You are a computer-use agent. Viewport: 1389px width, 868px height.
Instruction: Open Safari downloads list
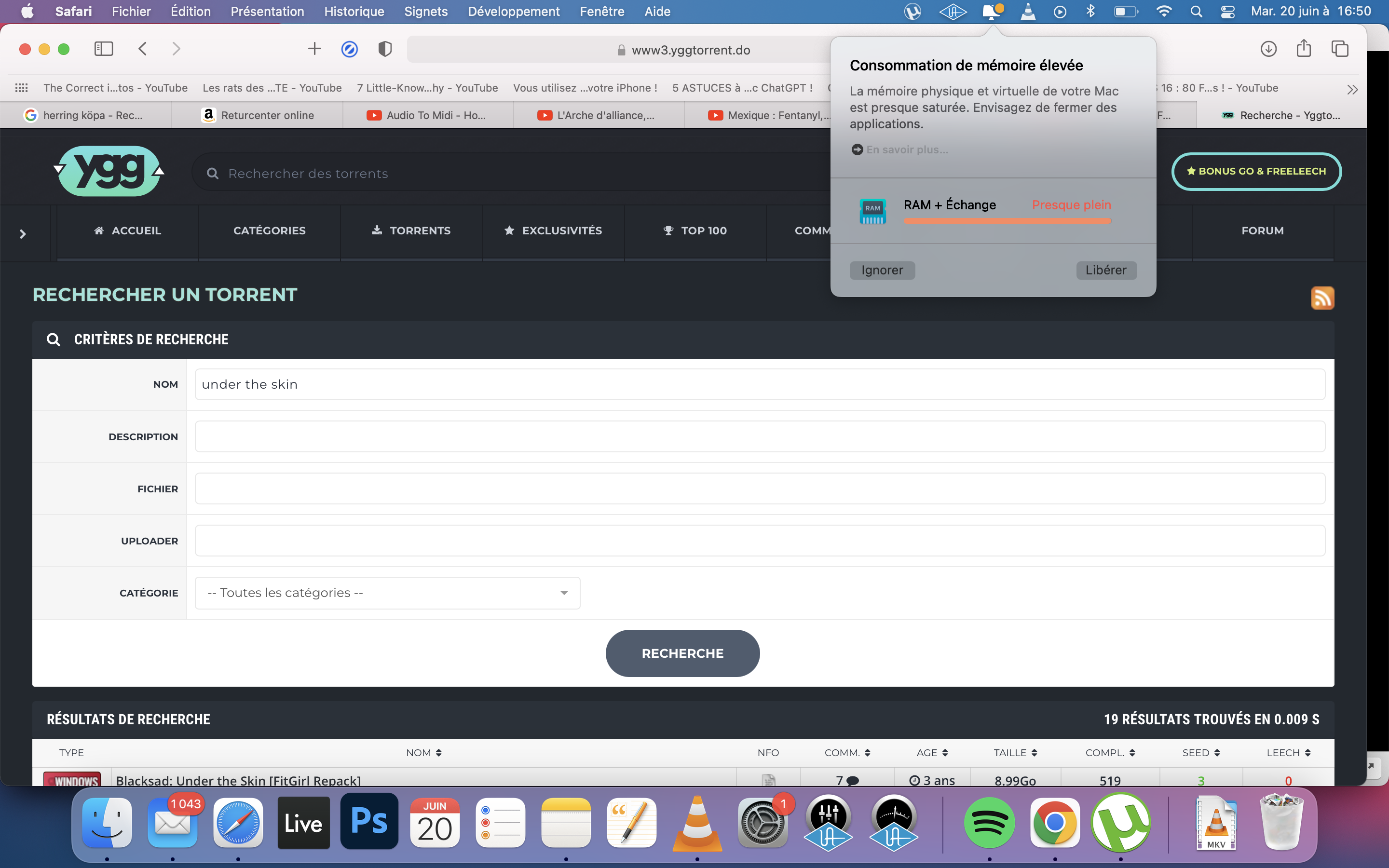[x=1268, y=49]
